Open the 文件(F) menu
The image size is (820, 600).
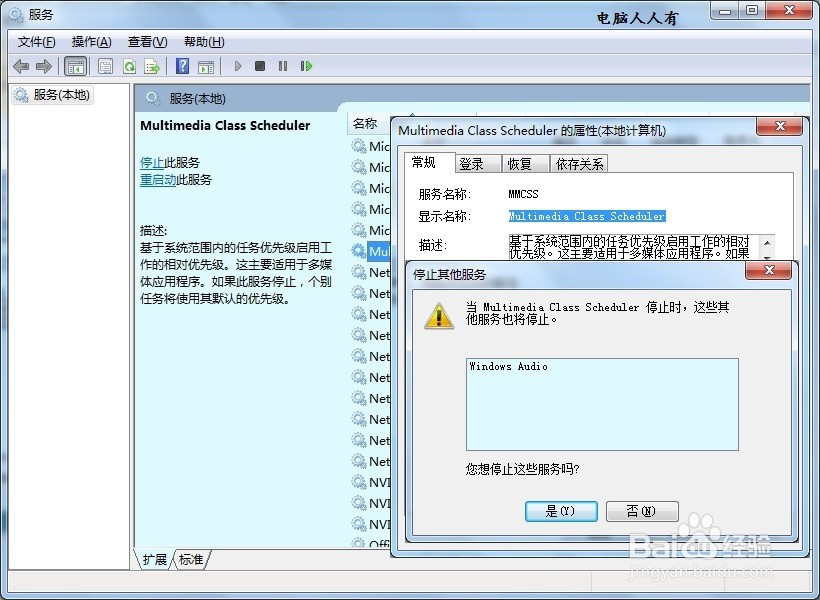[x=37, y=42]
